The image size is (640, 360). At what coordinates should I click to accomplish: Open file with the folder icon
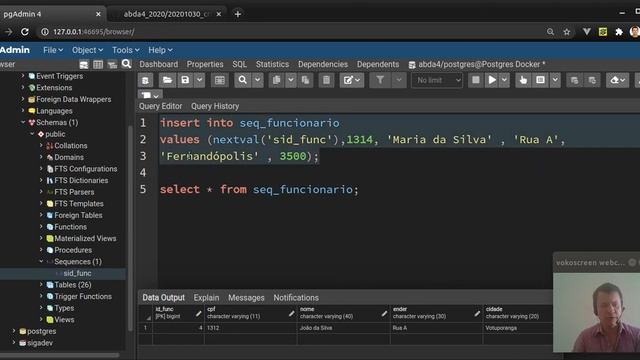pos(167,80)
